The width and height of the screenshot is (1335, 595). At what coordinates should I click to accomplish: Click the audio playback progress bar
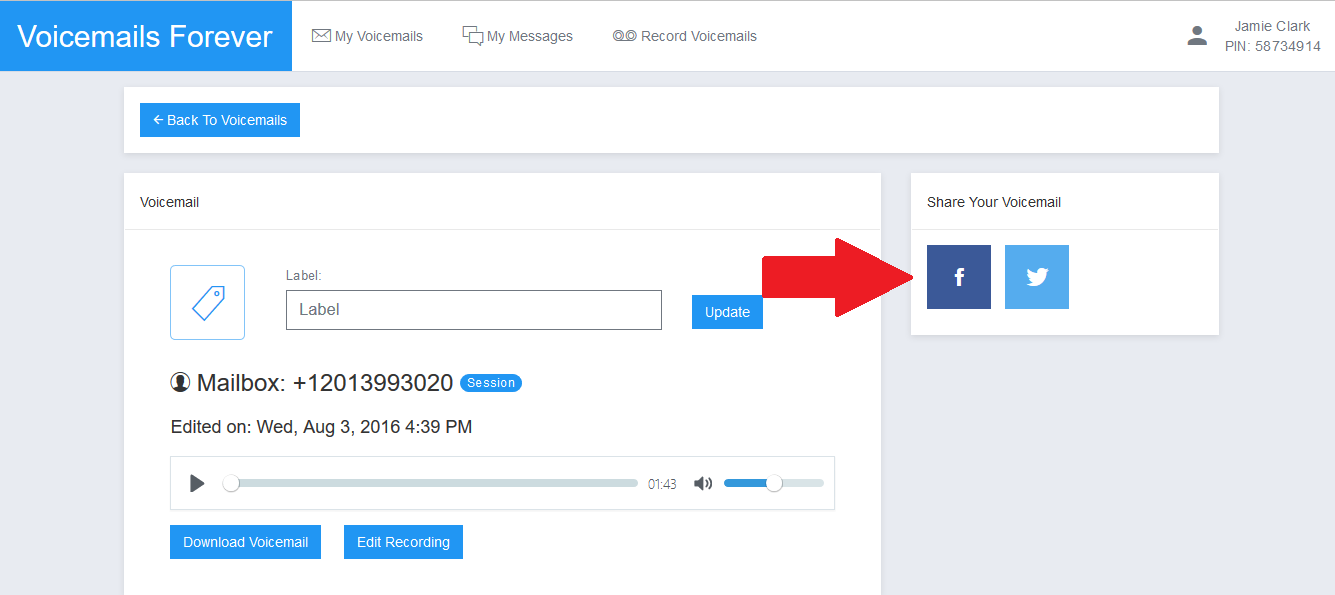435,483
